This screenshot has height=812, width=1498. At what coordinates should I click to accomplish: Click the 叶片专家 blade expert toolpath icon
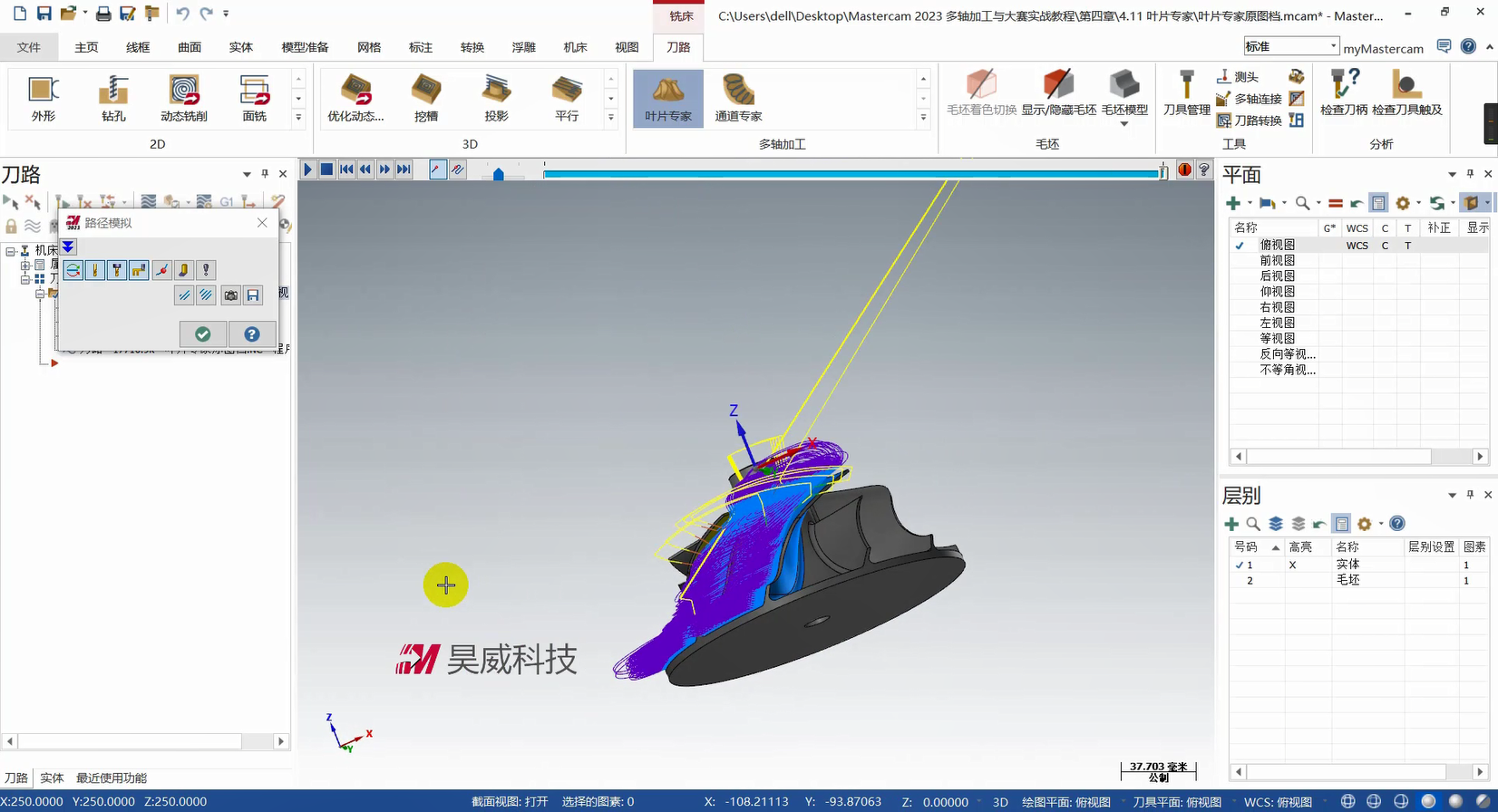click(x=667, y=98)
